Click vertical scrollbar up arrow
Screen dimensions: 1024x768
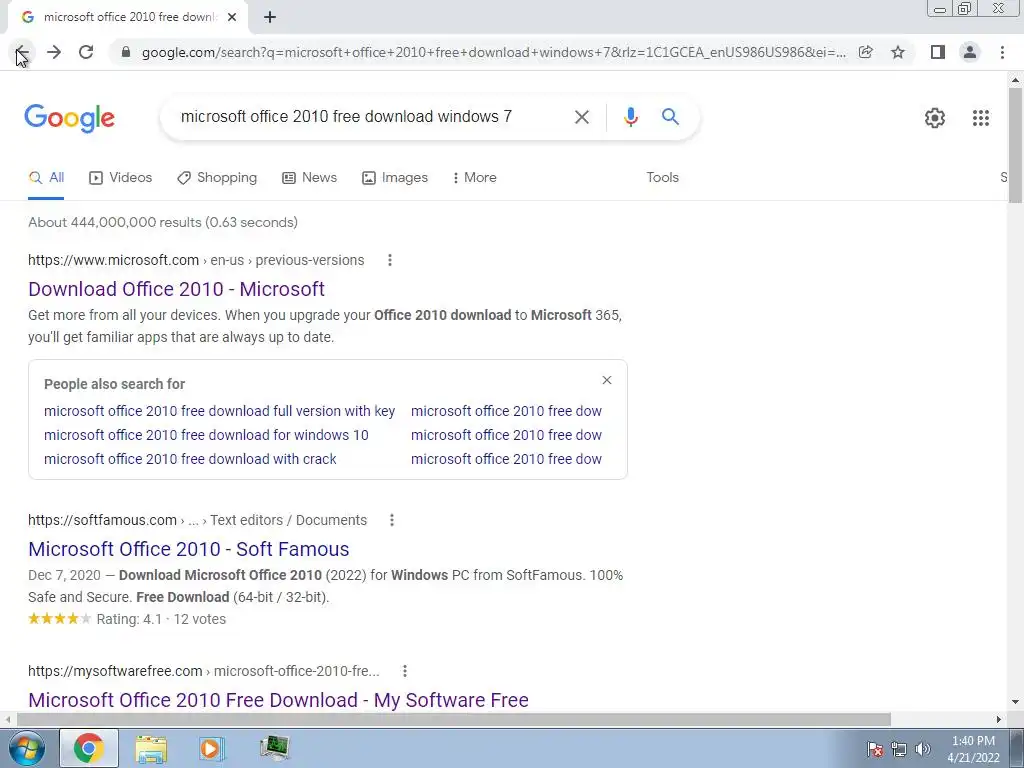click(1016, 80)
